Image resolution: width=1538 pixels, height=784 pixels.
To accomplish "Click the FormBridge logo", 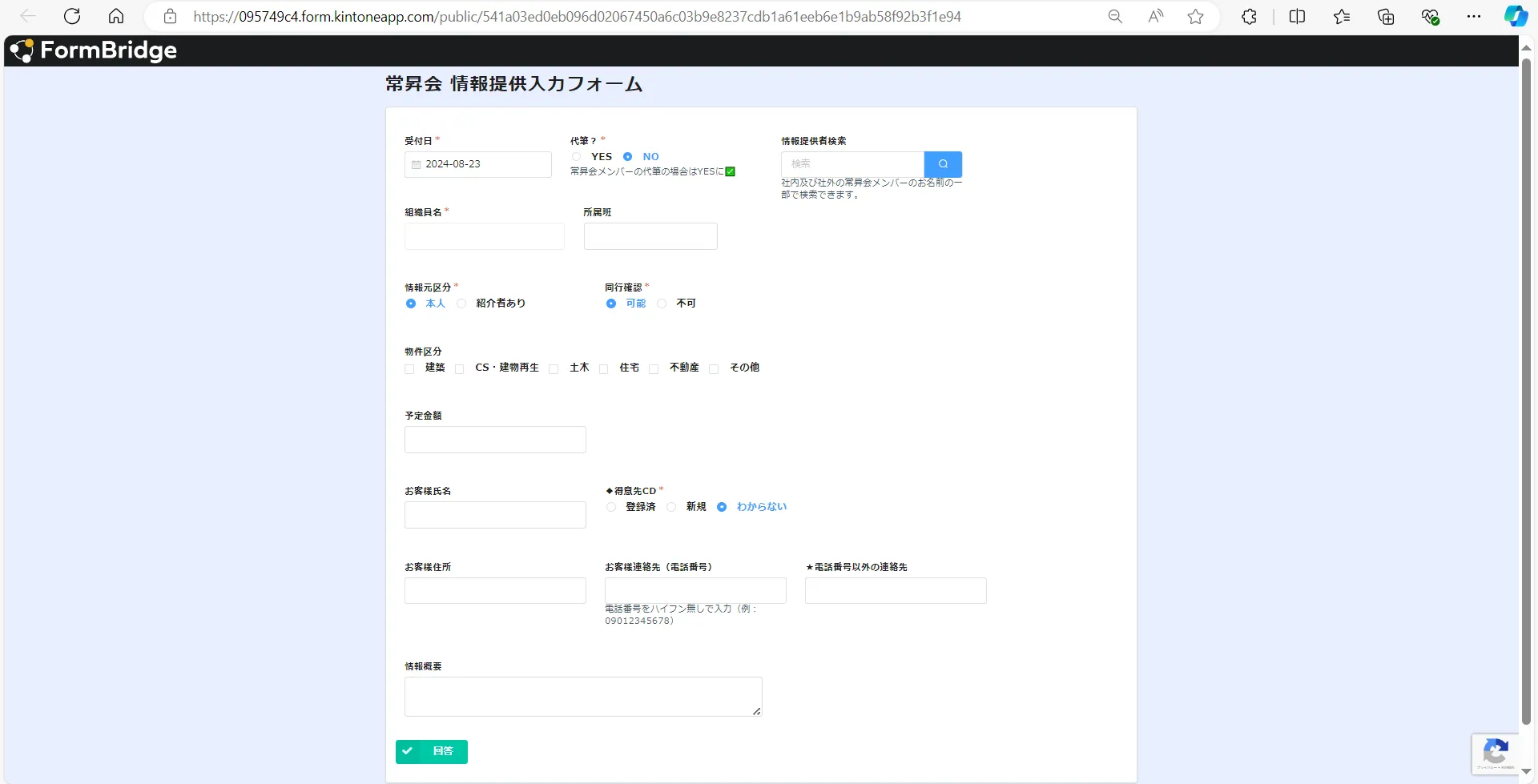I will click(x=94, y=50).
